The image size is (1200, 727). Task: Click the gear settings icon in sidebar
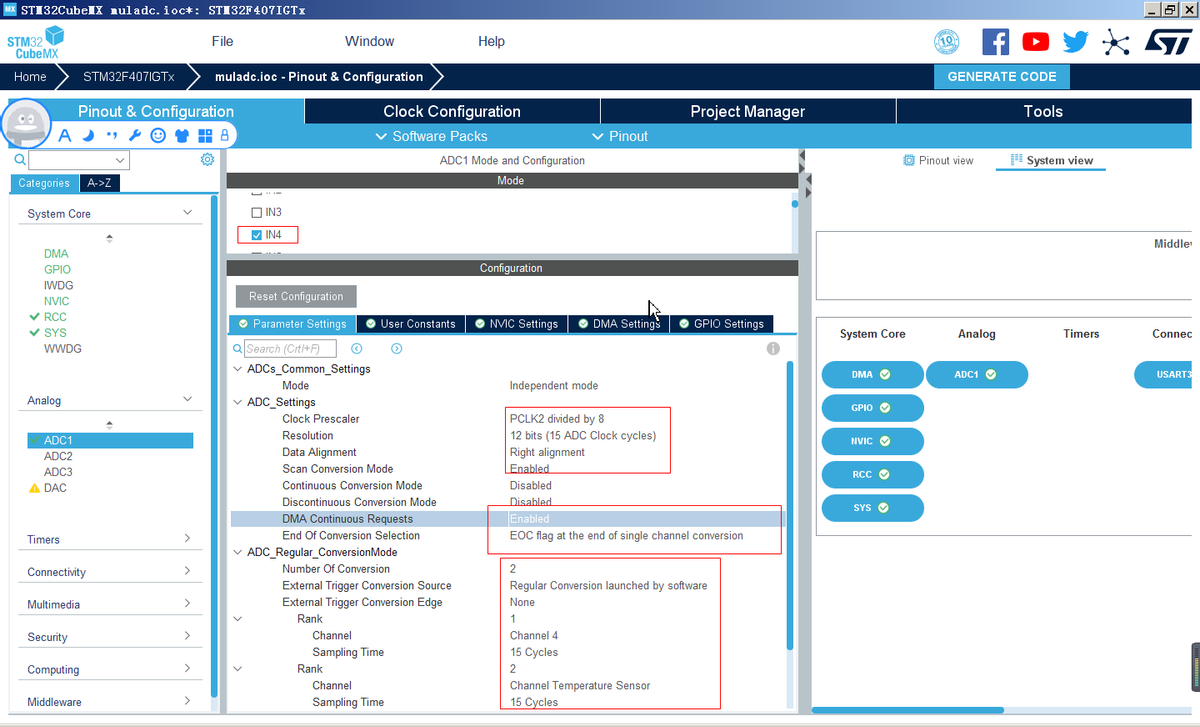(x=207, y=160)
